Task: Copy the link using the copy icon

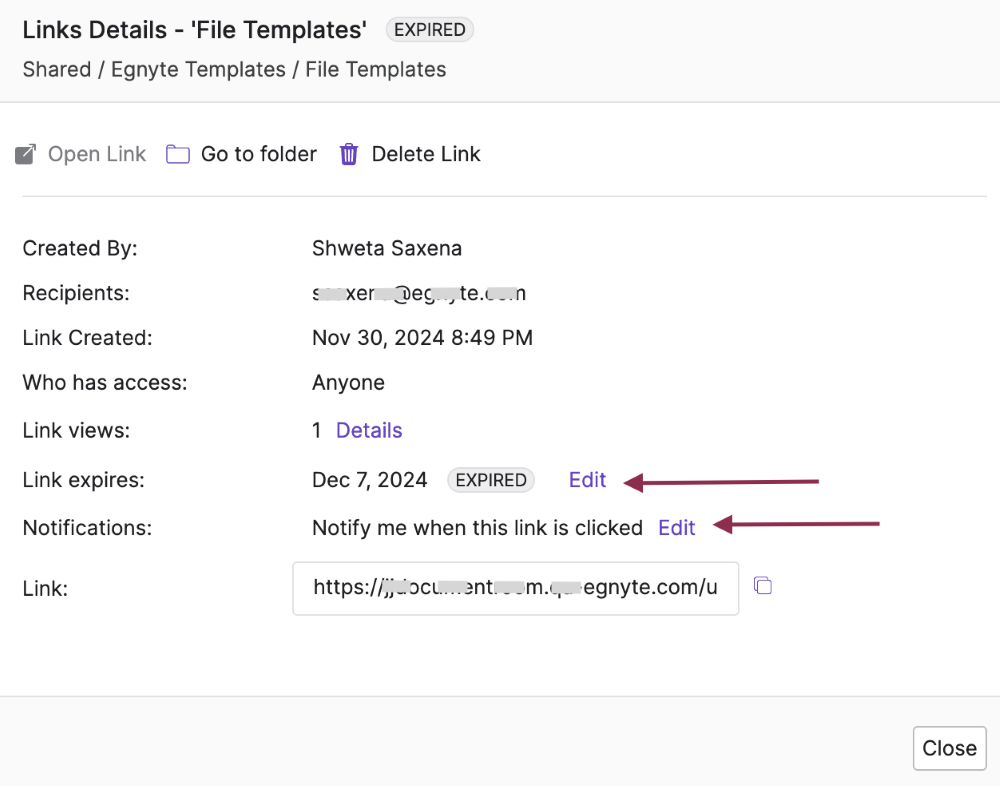Action: 763,586
